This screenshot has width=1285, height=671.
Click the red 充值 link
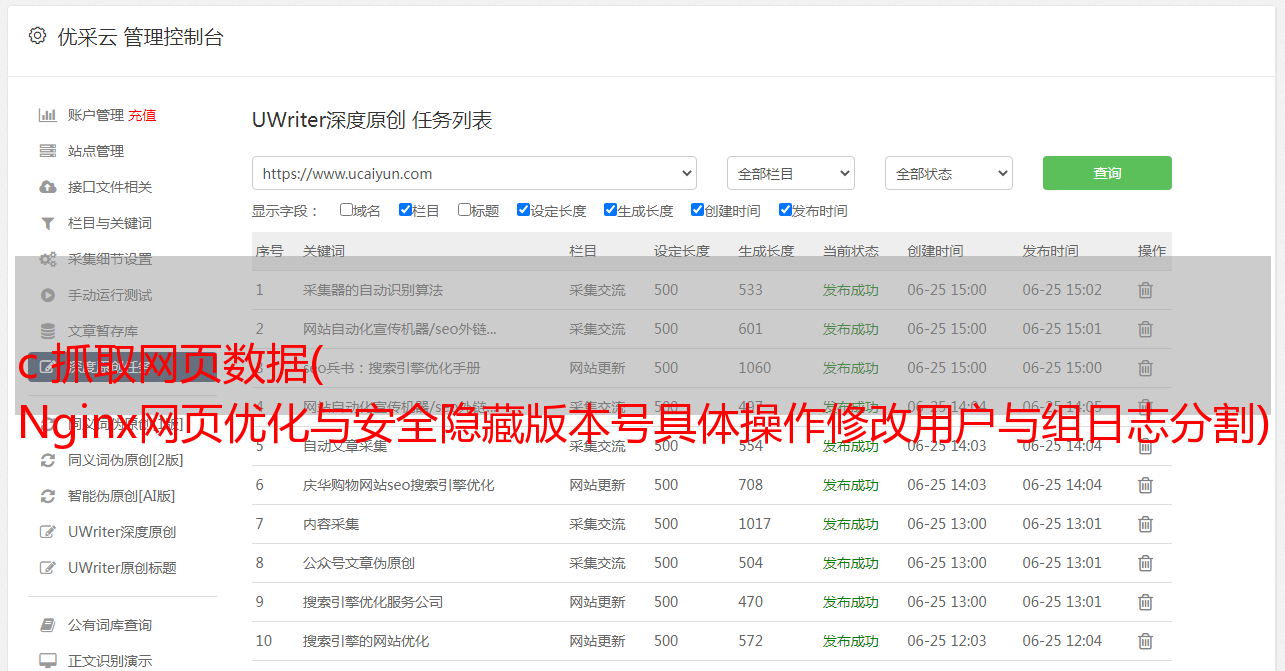pyautogui.click(x=142, y=115)
